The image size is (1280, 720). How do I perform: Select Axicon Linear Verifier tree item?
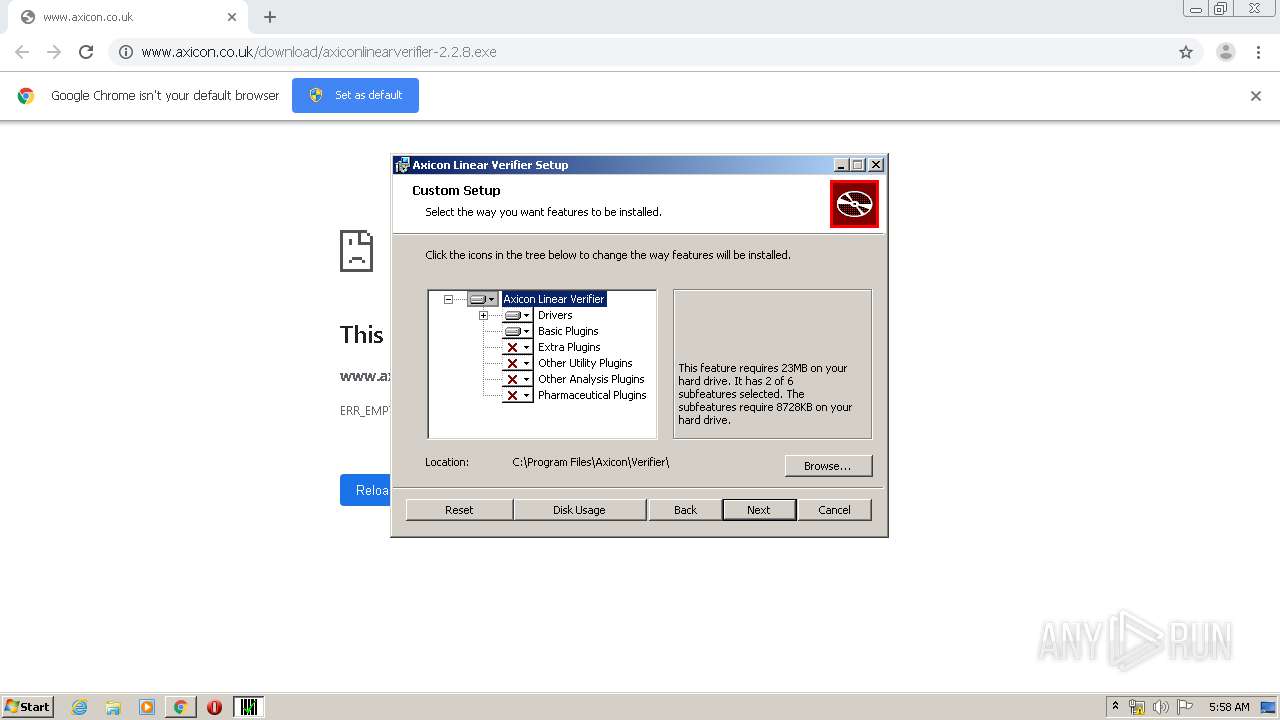[554, 299]
